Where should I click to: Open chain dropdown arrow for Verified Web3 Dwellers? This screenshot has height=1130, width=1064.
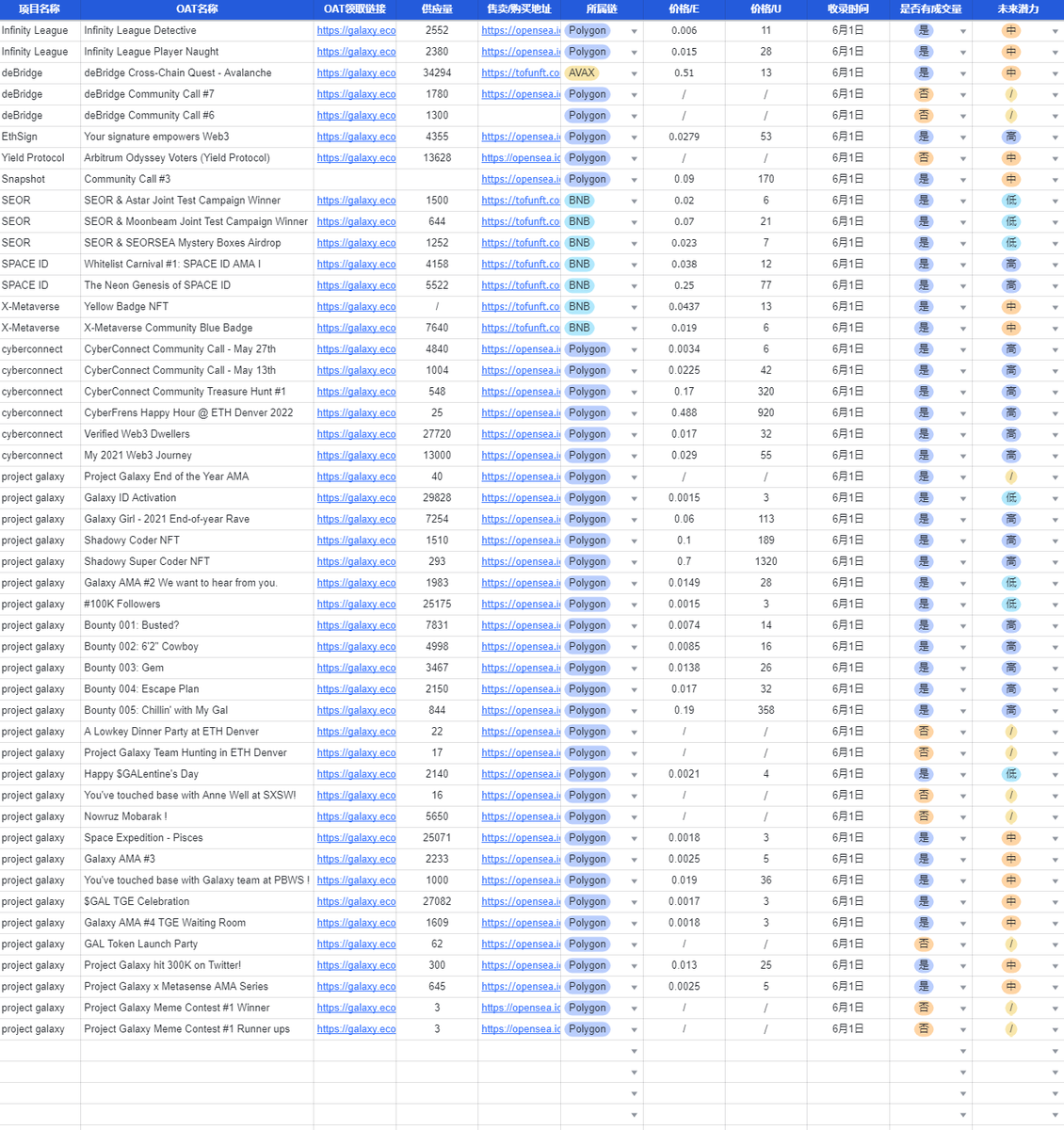[634, 435]
